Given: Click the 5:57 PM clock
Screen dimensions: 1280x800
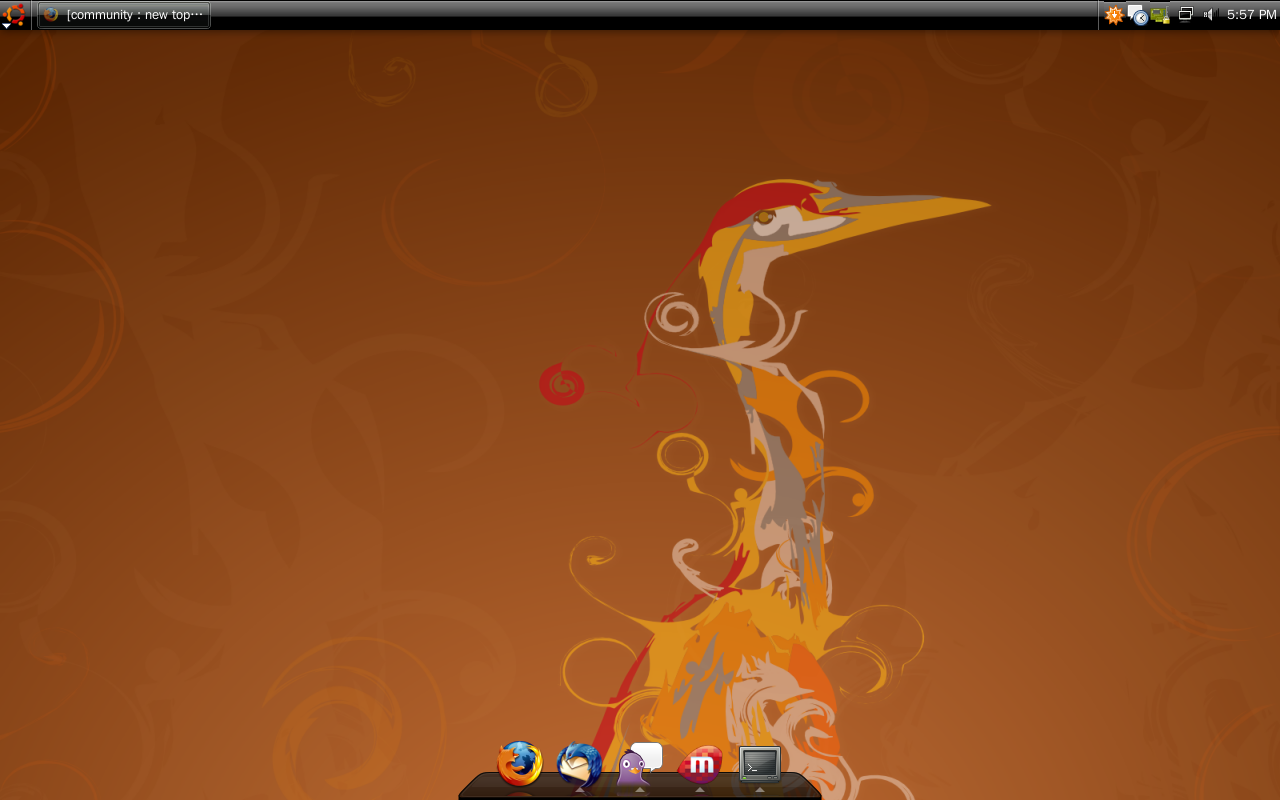Looking at the screenshot, I should click(x=1251, y=15).
